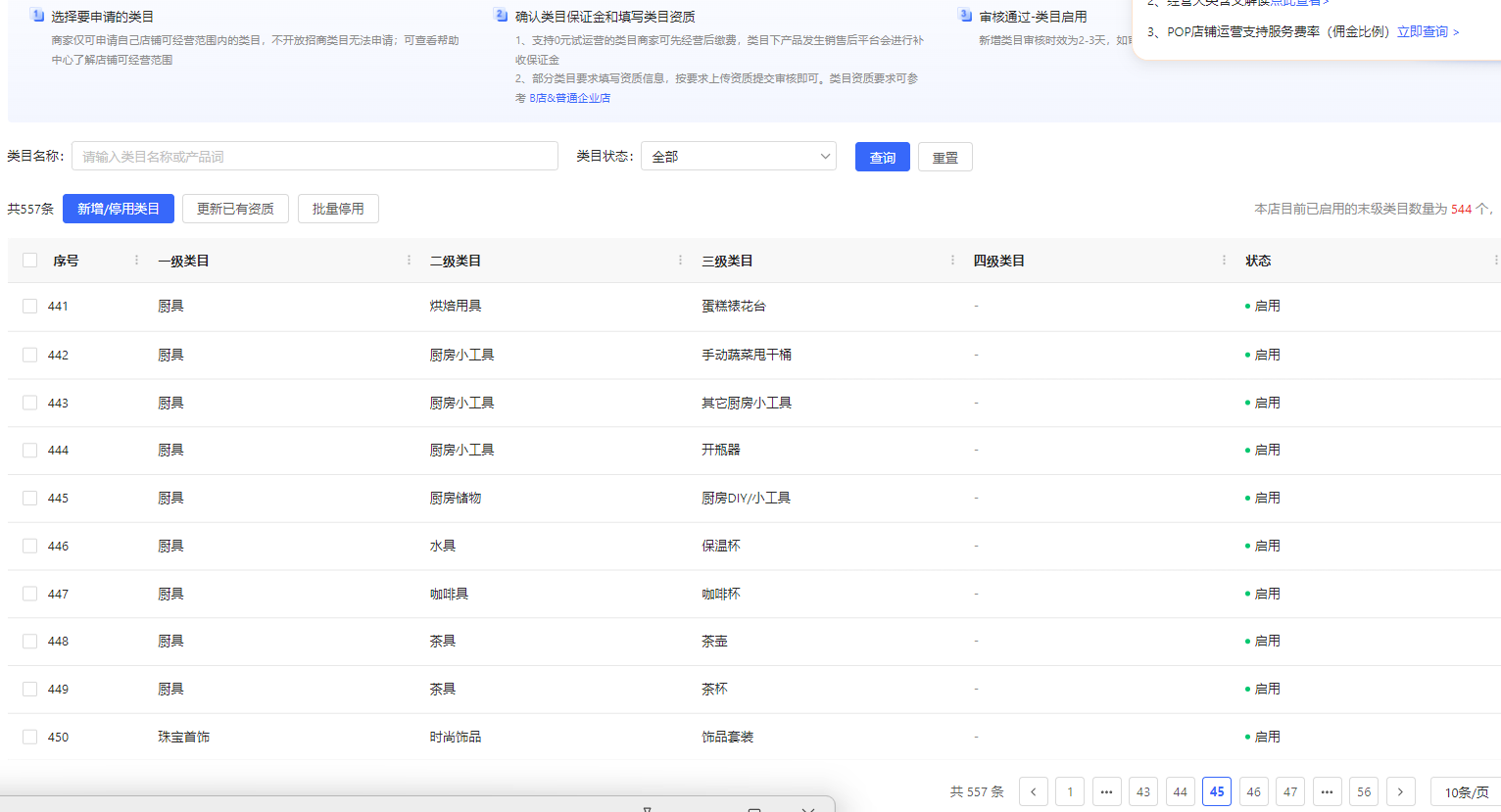Jump to last page 56

click(1364, 791)
